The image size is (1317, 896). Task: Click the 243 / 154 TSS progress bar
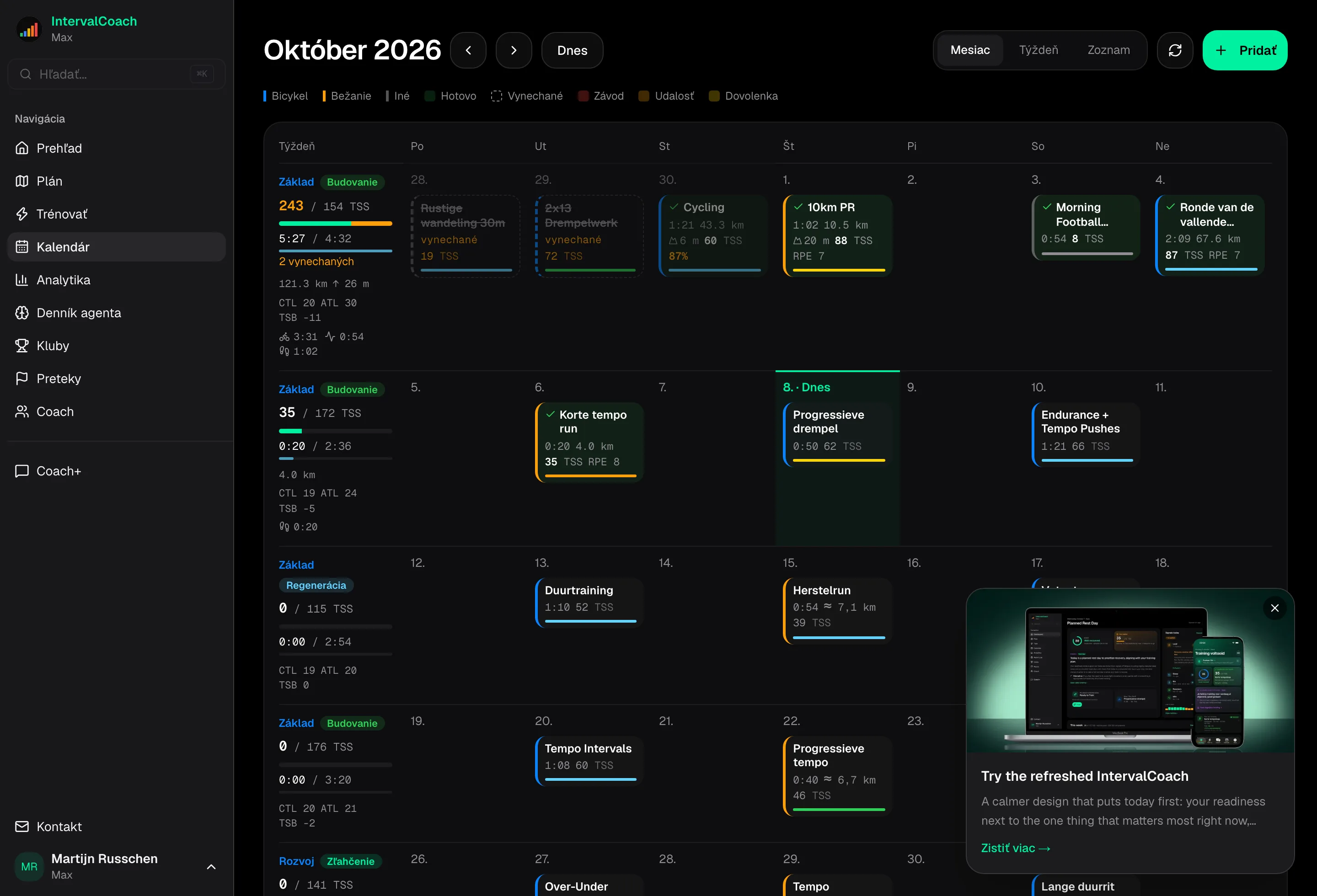tap(336, 224)
